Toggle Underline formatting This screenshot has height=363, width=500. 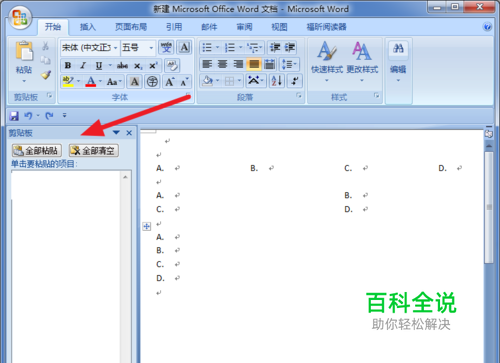point(99,66)
